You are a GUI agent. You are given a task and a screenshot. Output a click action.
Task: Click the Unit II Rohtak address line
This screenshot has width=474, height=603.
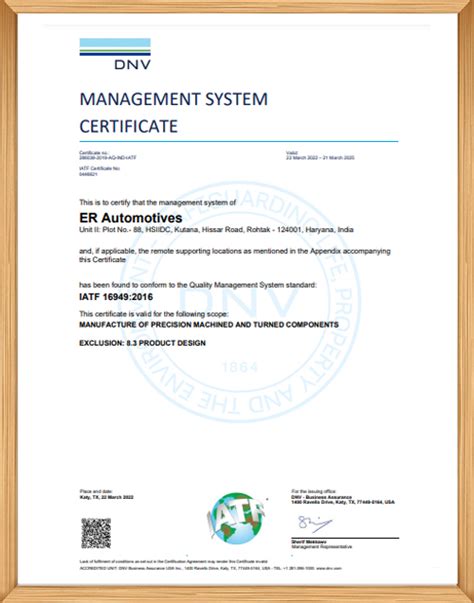click(x=216, y=230)
